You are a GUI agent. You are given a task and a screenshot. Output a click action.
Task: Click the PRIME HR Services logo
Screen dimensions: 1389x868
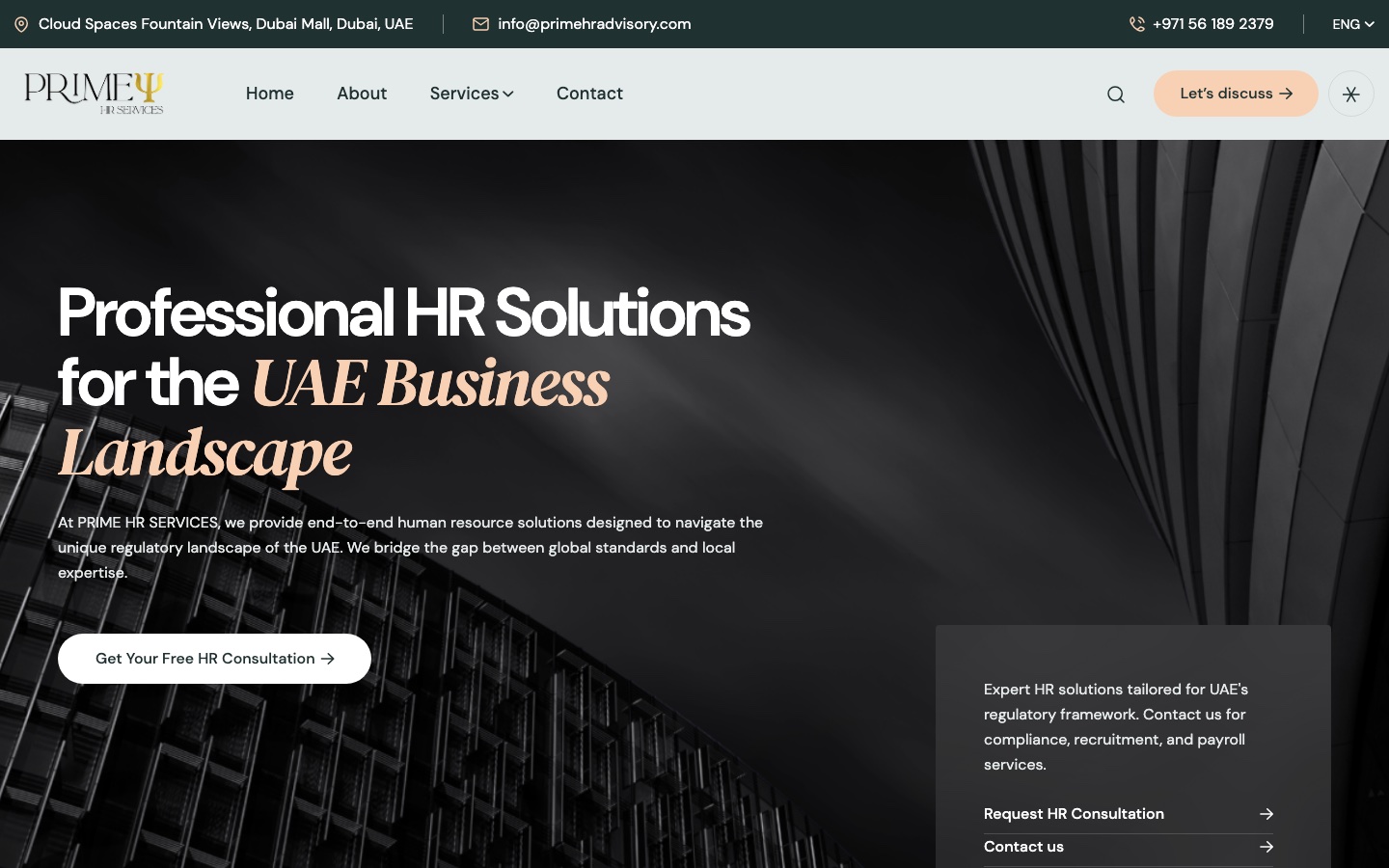(95, 94)
